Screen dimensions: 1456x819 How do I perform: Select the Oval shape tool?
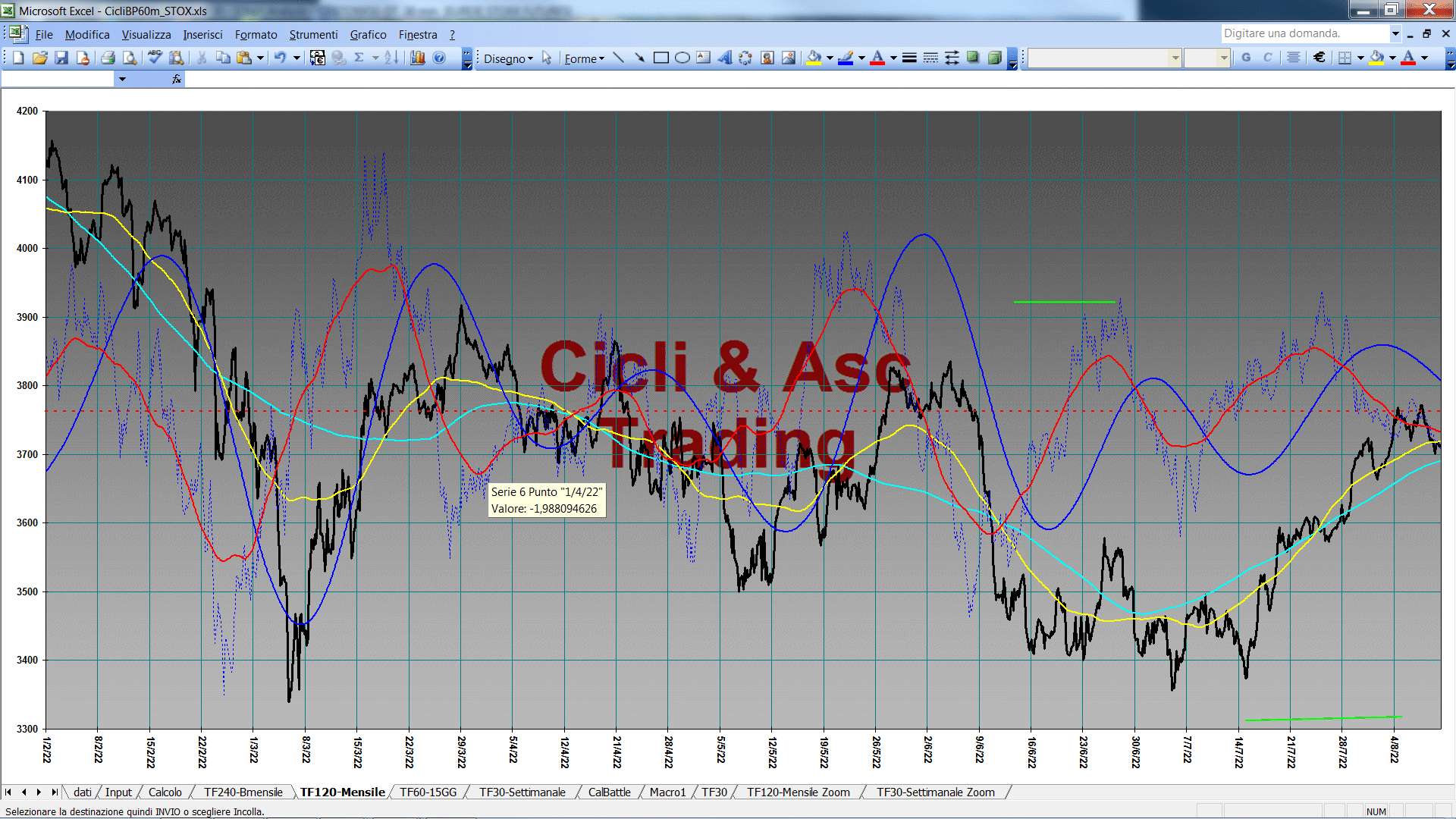point(682,58)
